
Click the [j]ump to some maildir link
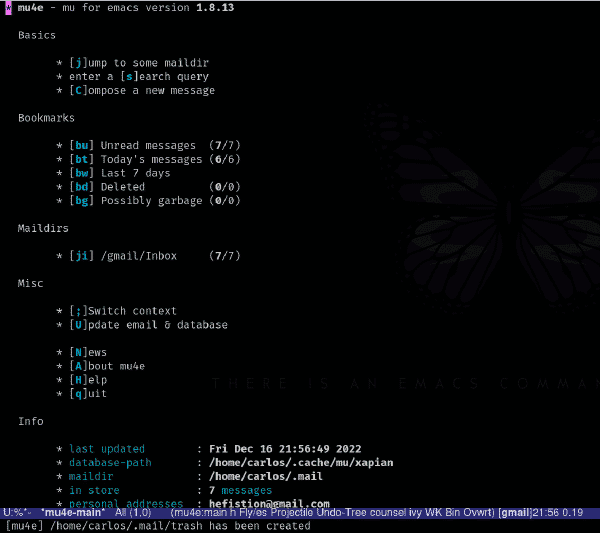click(139, 63)
